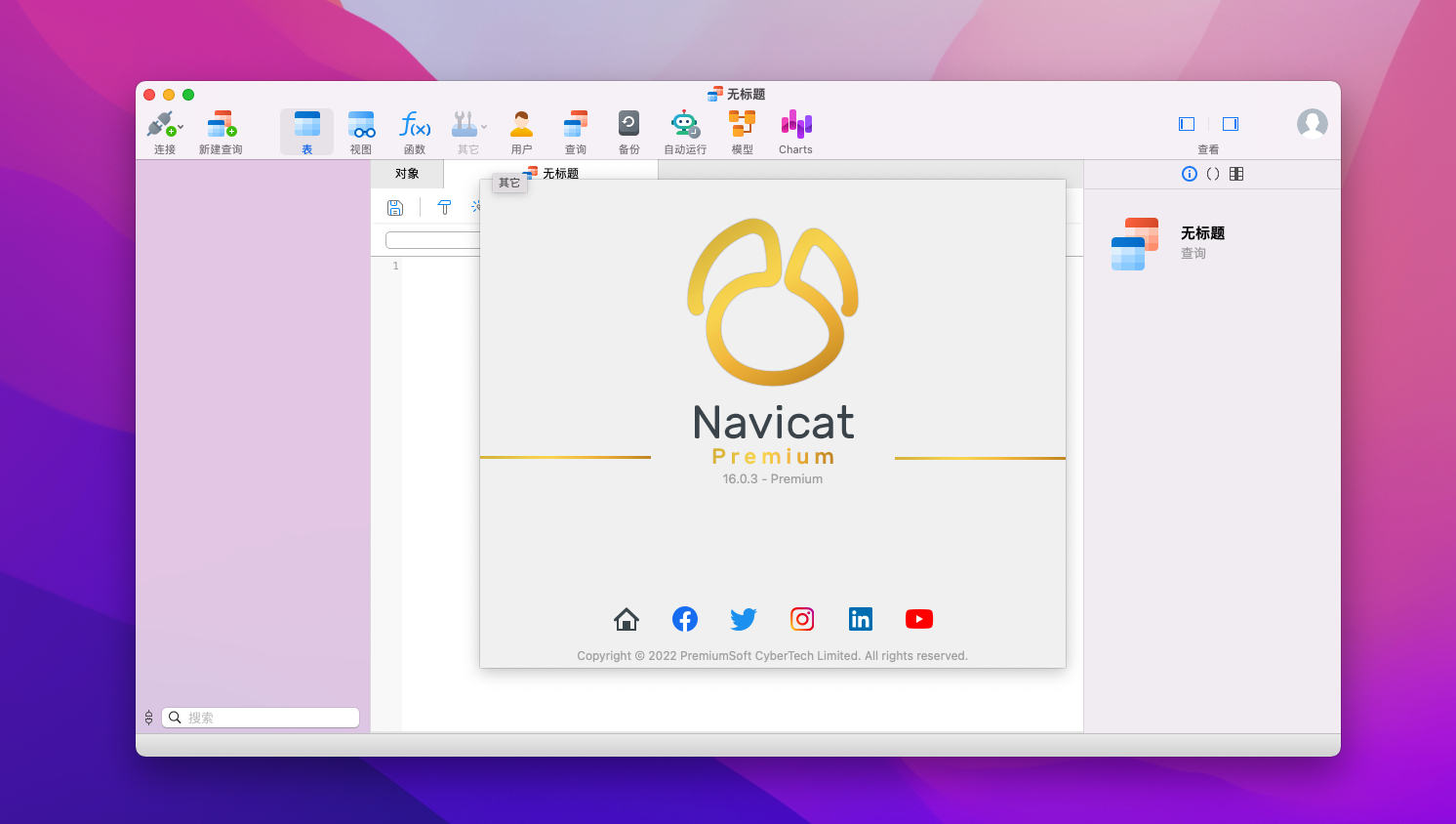Click the save icon in query editor
Image resolution: width=1456 pixels, height=824 pixels.
(x=395, y=207)
